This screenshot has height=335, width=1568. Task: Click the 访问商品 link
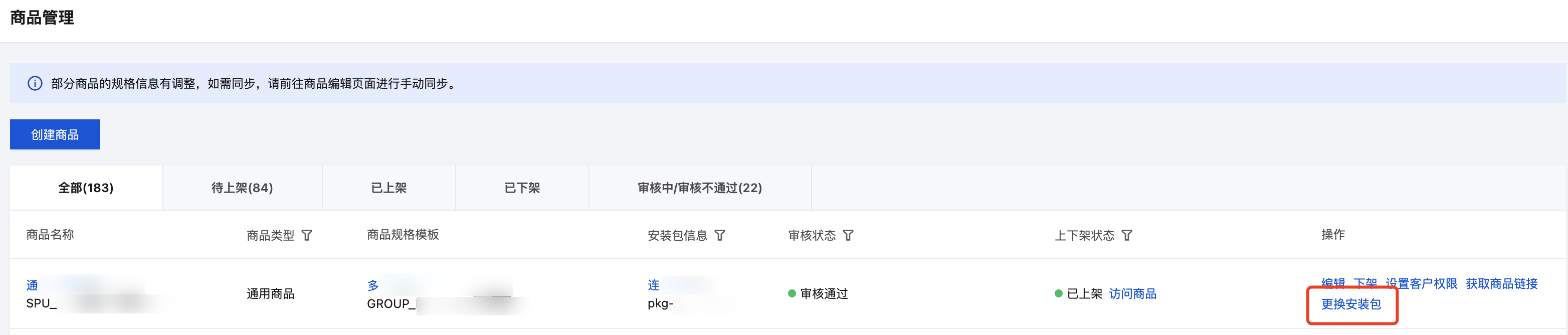click(x=1132, y=293)
